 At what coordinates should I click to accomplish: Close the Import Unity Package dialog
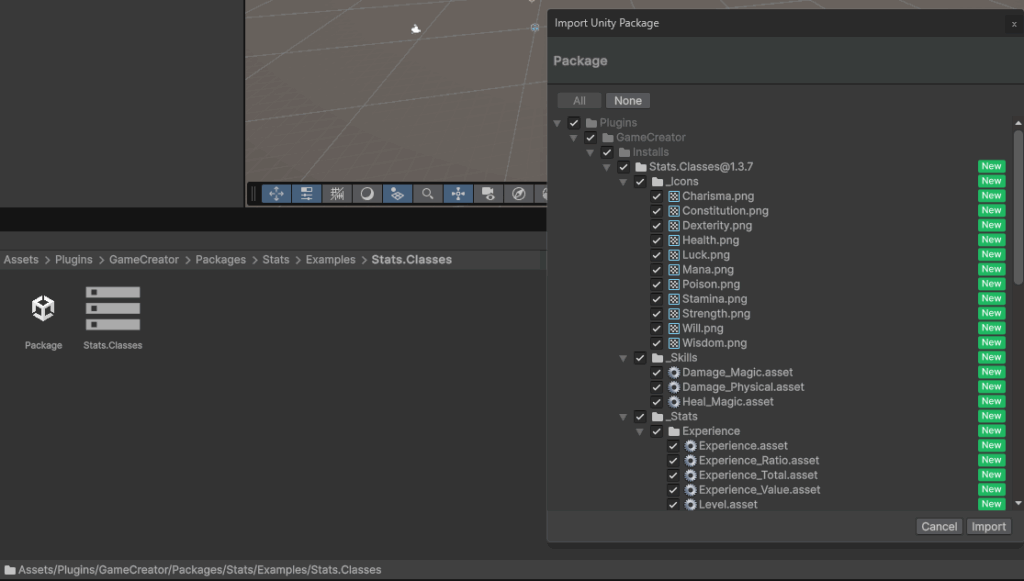click(x=1014, y=24)
